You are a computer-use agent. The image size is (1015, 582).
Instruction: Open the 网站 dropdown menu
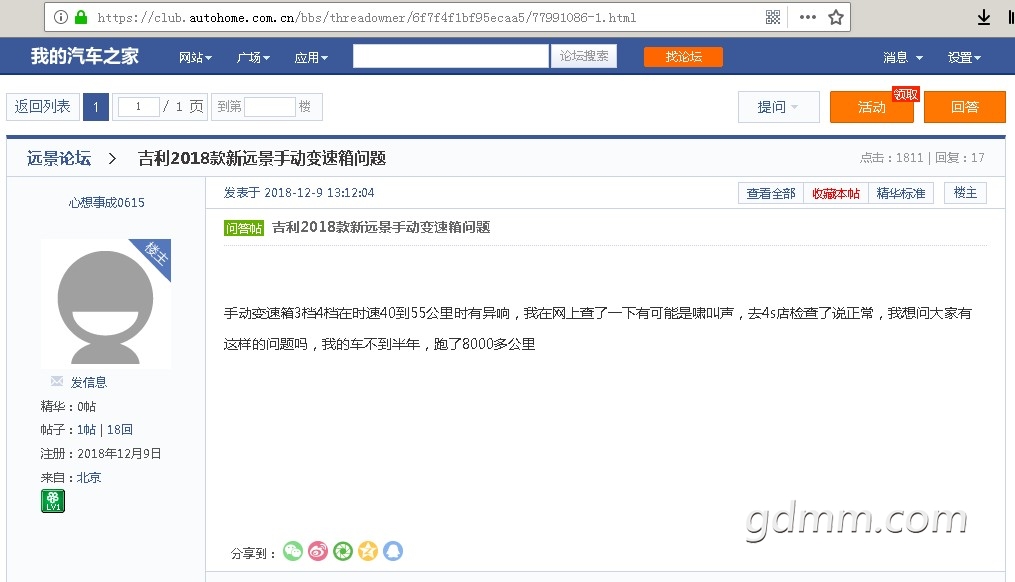195,58
